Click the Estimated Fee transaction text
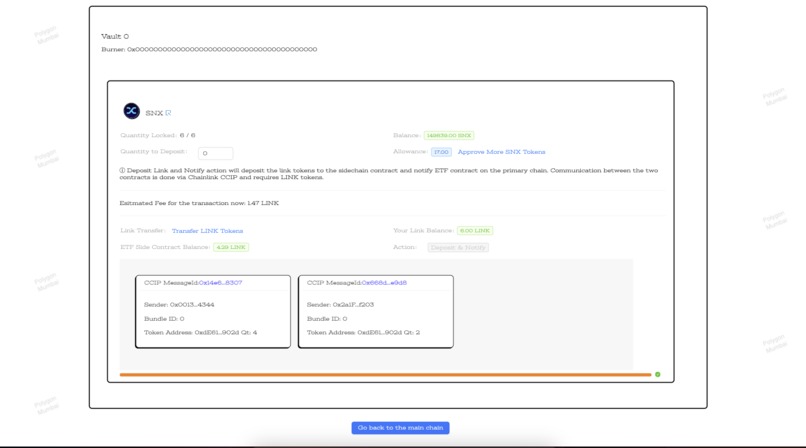The height and width of the screenshot is (448, 806). pos(199,203)
